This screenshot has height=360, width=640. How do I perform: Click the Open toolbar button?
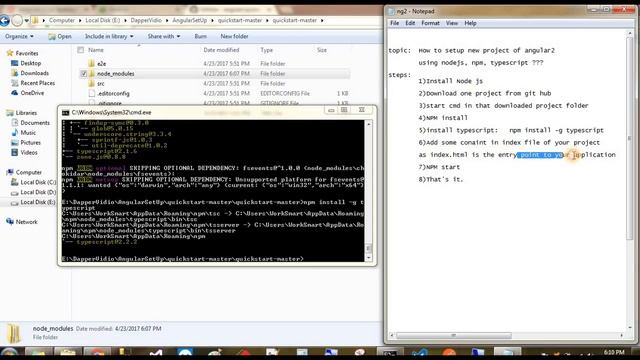tap(60, 37)
